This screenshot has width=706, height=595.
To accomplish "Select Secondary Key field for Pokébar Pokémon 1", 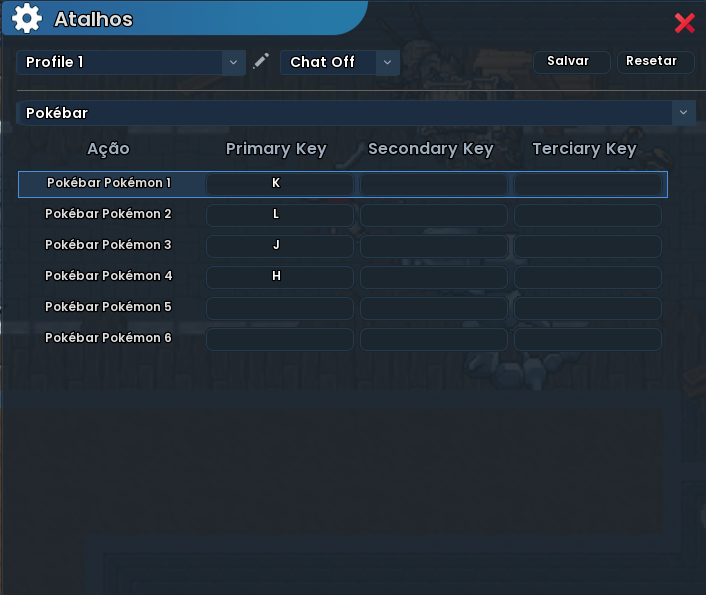I will coord(434,184).
